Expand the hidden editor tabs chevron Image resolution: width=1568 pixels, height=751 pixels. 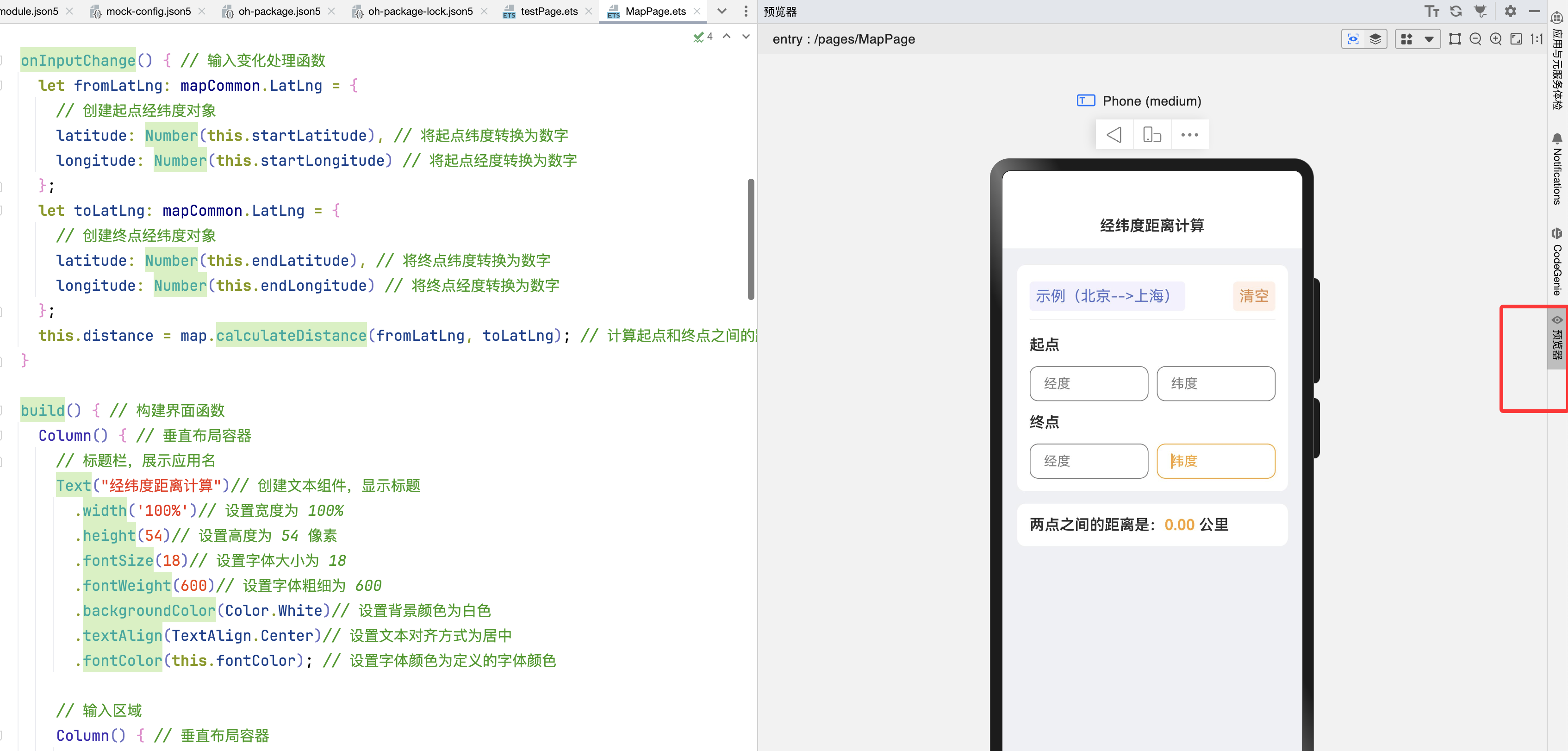(x=722, y=11)
